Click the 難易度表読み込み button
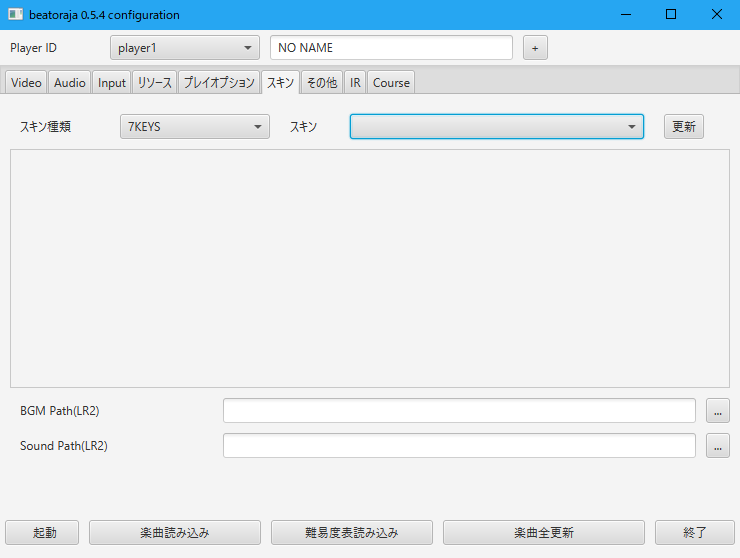Image resolution: width=740 pixels, height=558 pixels. point(352,533)
